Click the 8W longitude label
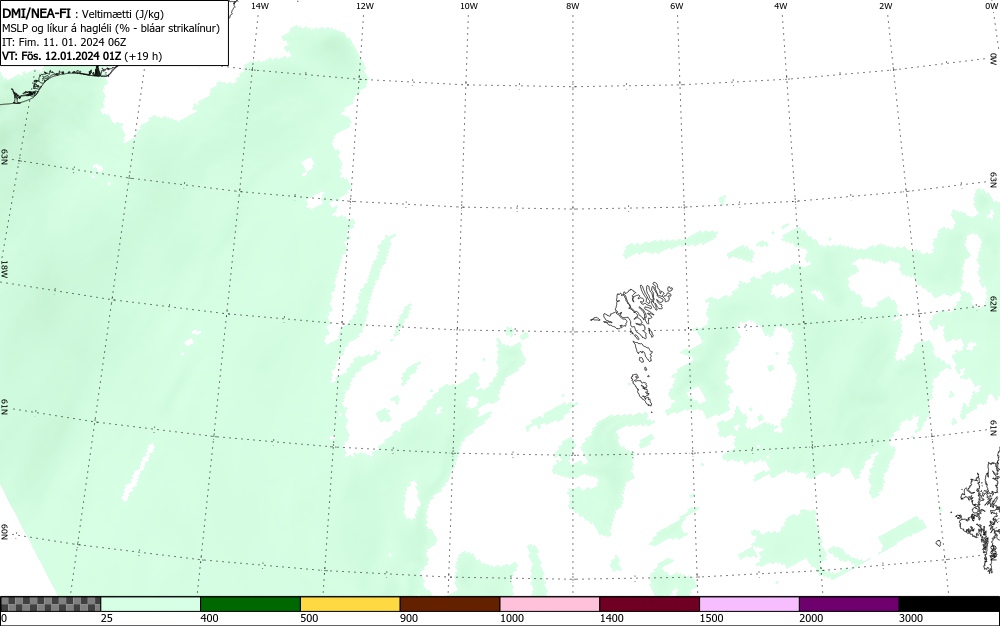 point(573,6)
